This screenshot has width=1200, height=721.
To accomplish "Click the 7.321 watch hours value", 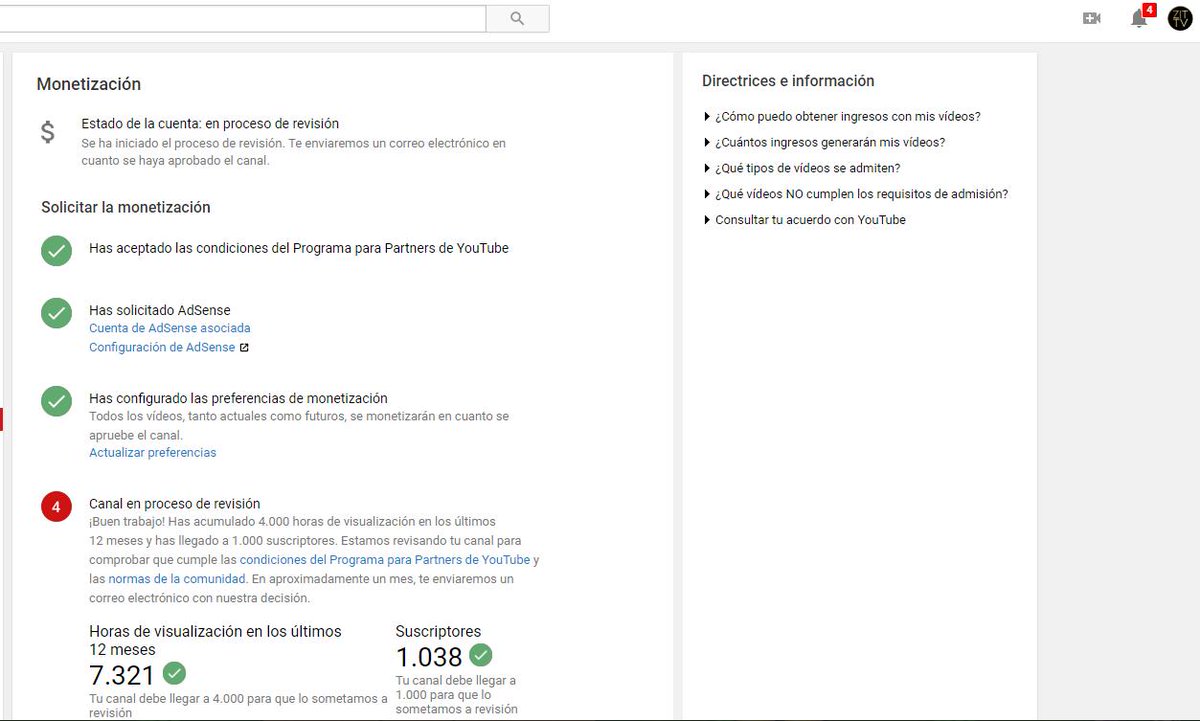I will pos(122,675).
